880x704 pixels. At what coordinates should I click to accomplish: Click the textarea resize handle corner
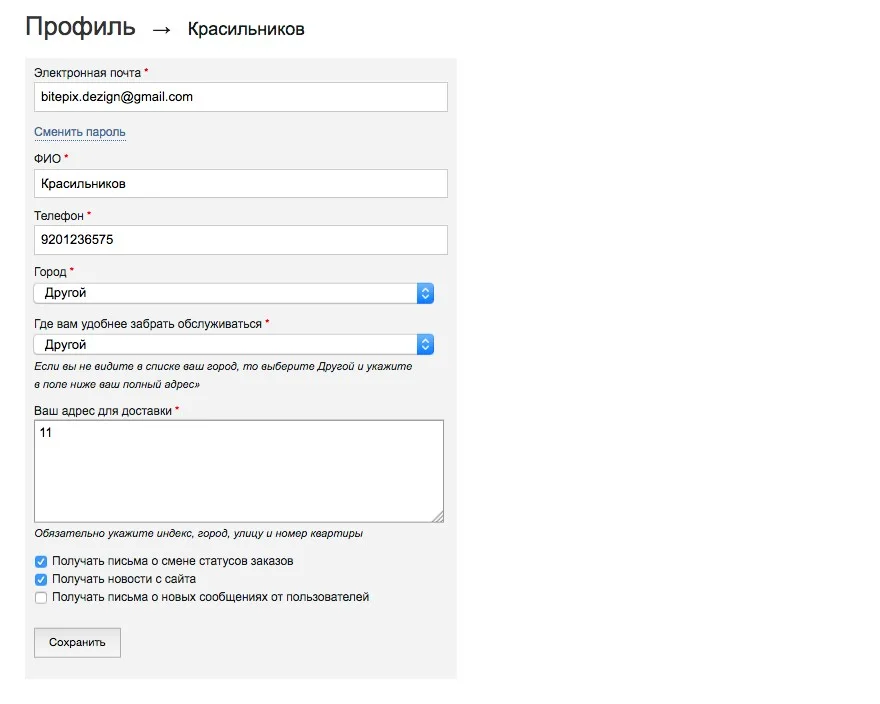pos(438,516)
